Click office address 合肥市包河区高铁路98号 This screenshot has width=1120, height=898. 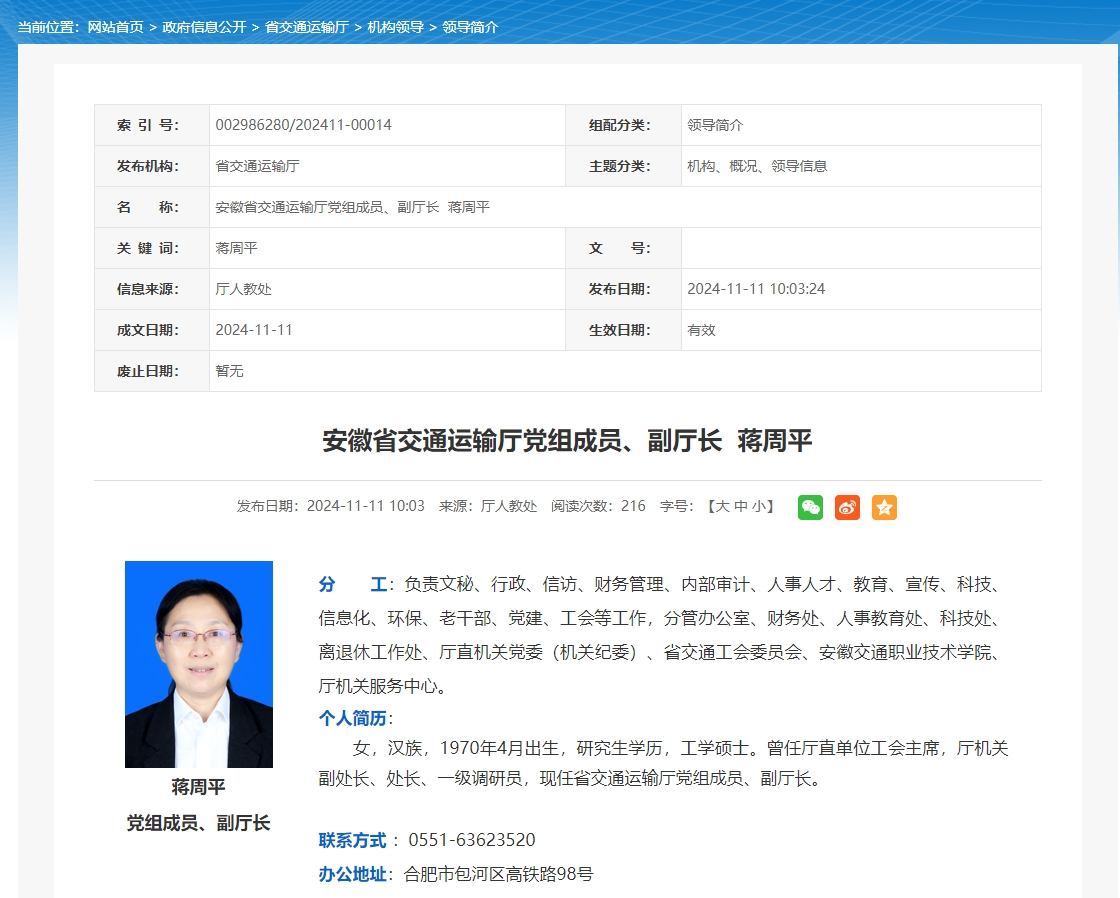(x=498, y=874)
